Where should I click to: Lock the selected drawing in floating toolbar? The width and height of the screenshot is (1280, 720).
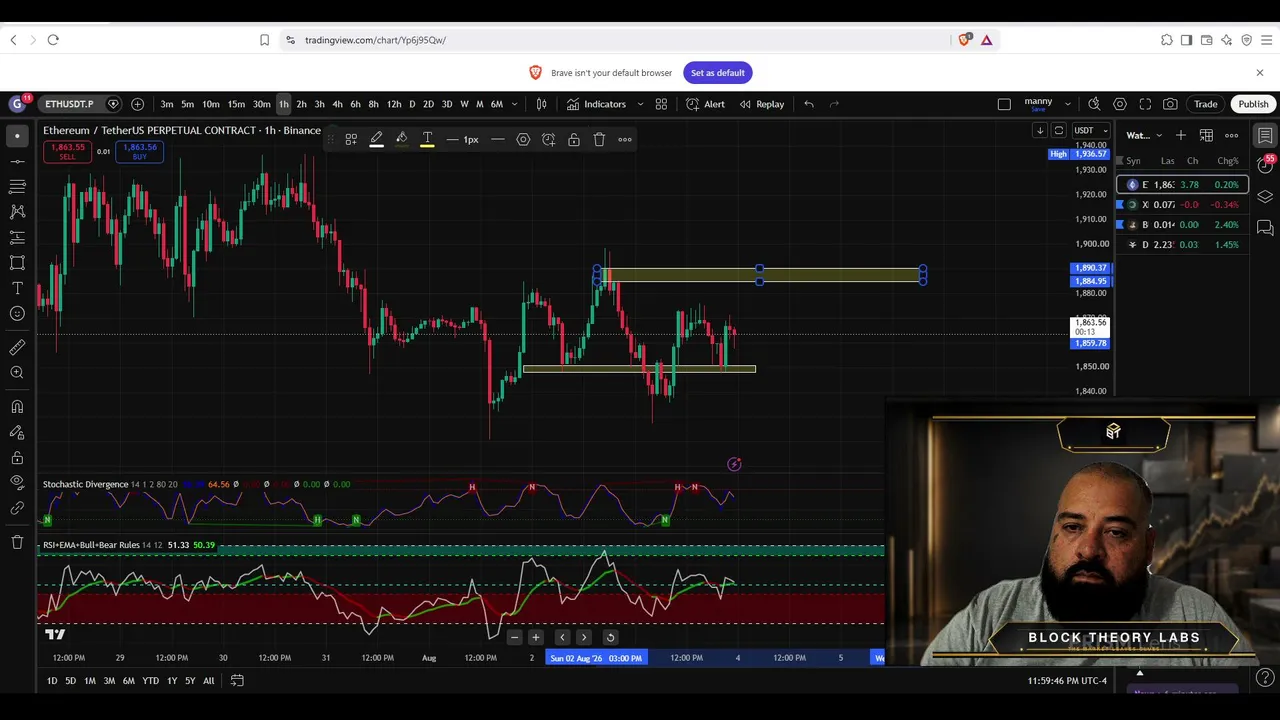pos(574,139)
